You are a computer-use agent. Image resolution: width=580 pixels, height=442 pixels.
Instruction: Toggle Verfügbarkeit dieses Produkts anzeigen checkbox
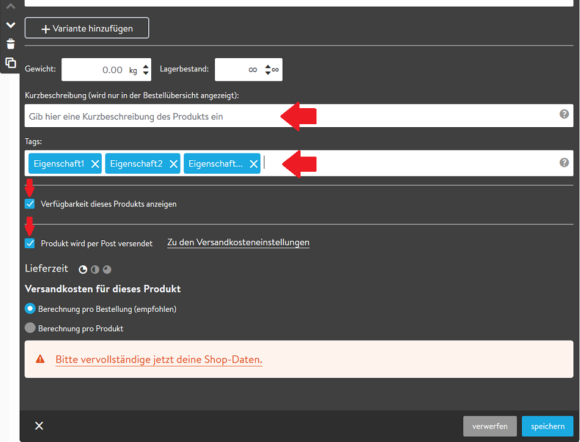click(30, 204)
